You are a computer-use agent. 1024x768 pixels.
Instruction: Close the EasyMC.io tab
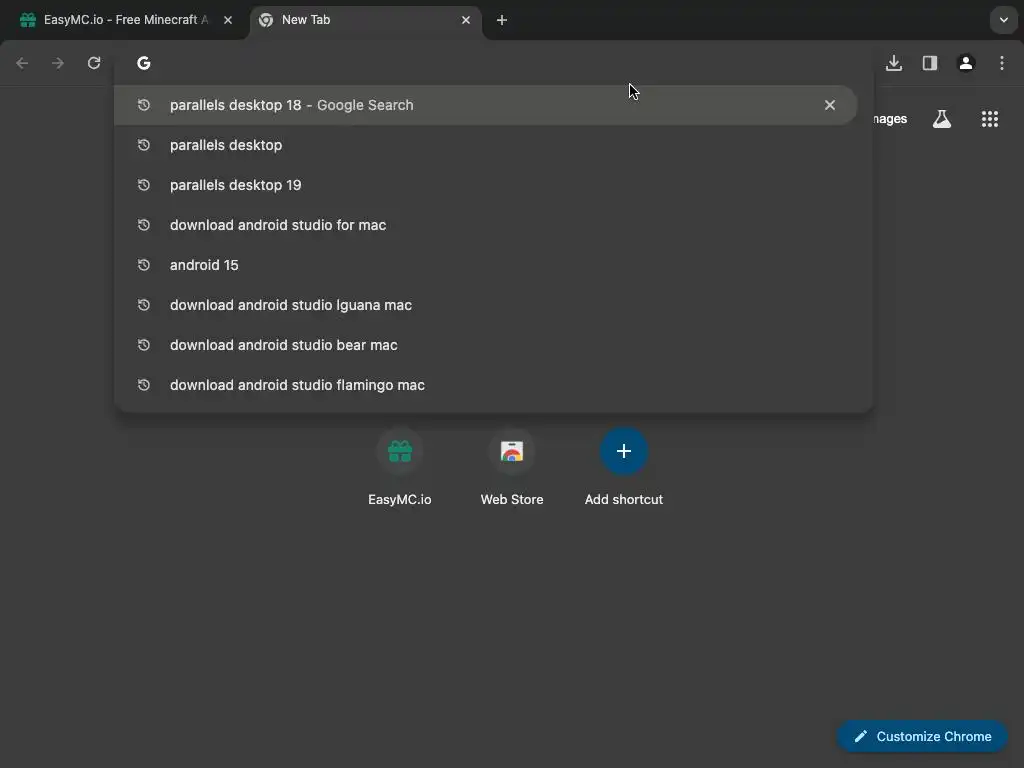(x=228, y=20)
